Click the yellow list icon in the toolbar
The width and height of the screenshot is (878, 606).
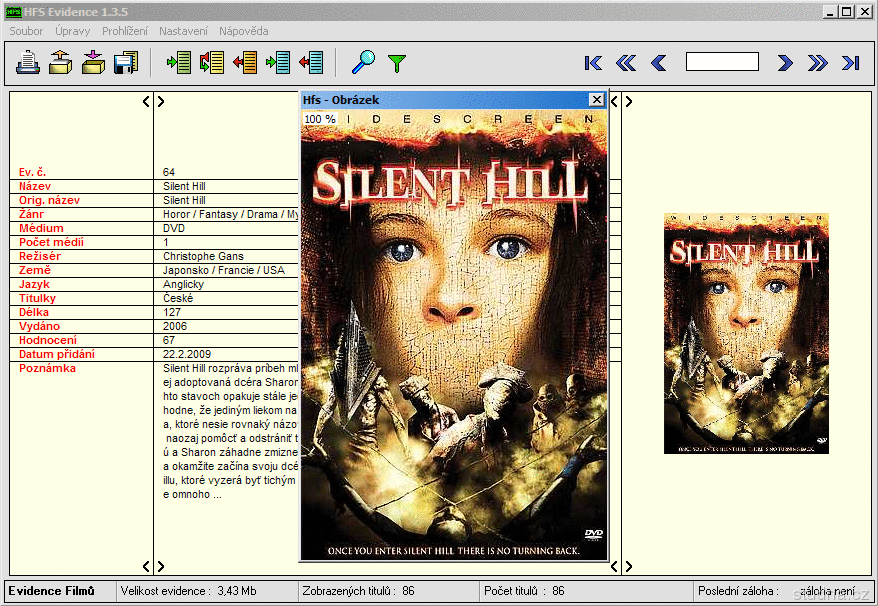pyautogui.click(x=212, y=63)
